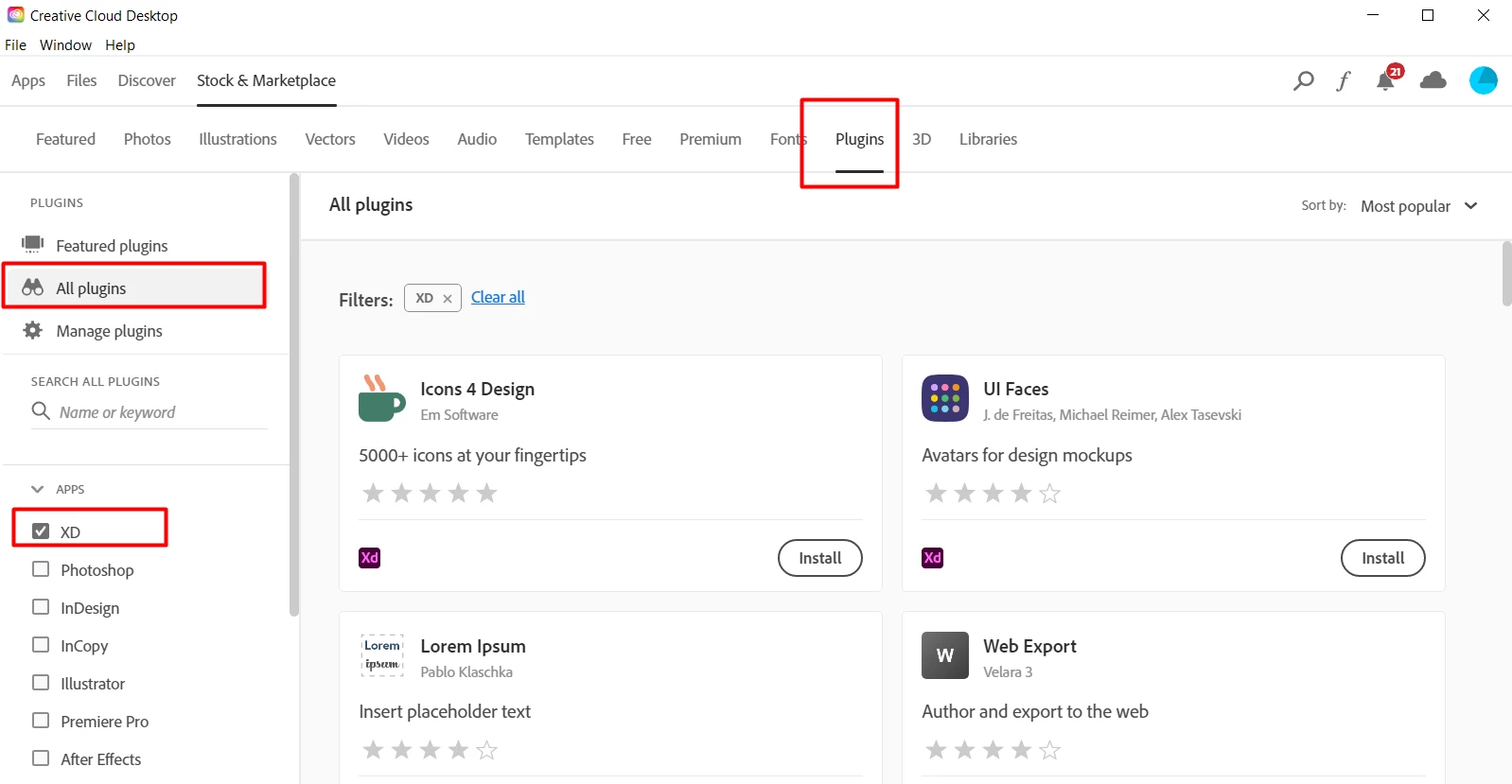Click the Xd badge on Icons 4 Design card
Viewport: 1512px width, 784px height.
369,558
